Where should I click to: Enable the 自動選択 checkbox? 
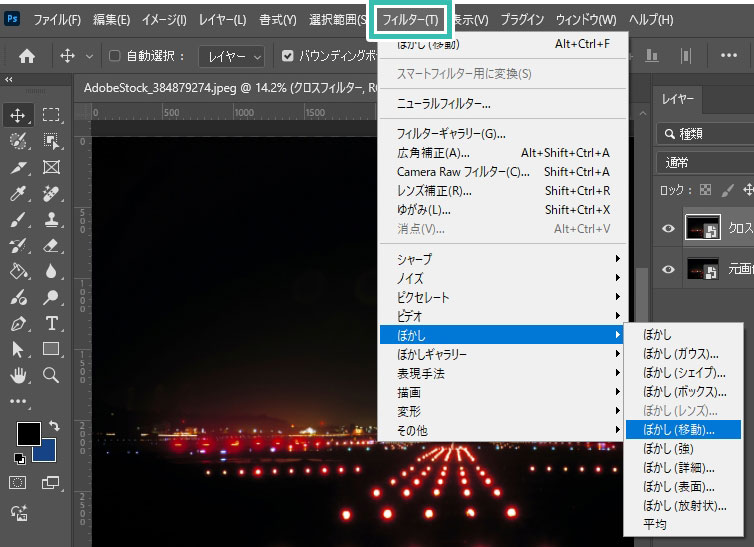click(x=114, y=57)
